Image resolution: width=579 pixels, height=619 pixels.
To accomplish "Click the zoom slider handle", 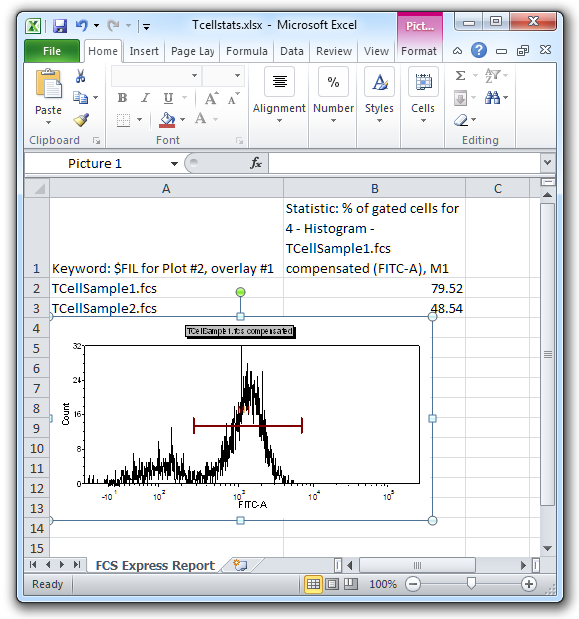I will (x=471, y=583).
